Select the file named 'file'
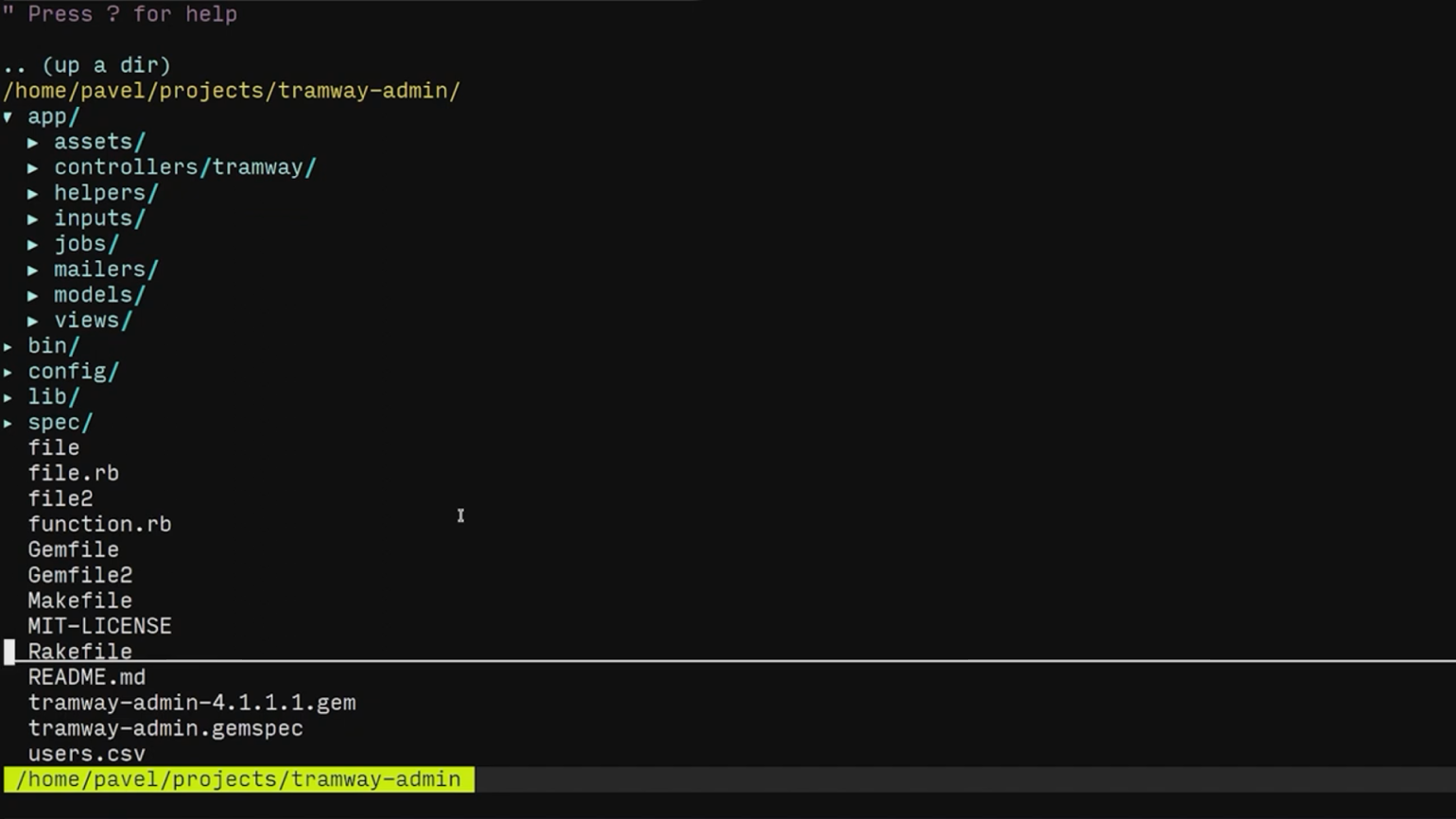1456x819 pixels. coord(54,447)
